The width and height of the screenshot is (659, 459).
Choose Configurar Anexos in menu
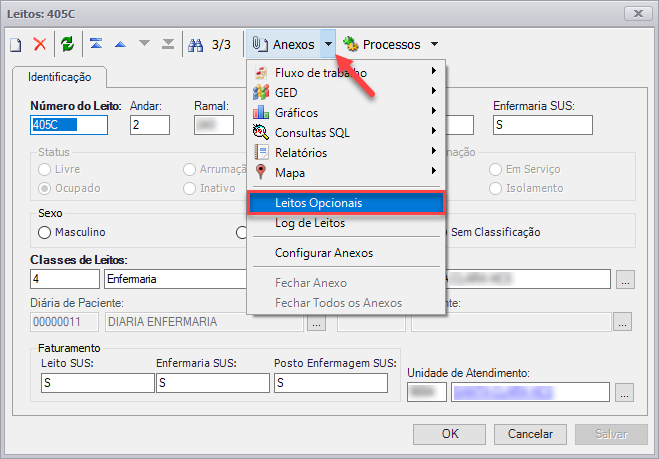[346, 253]
